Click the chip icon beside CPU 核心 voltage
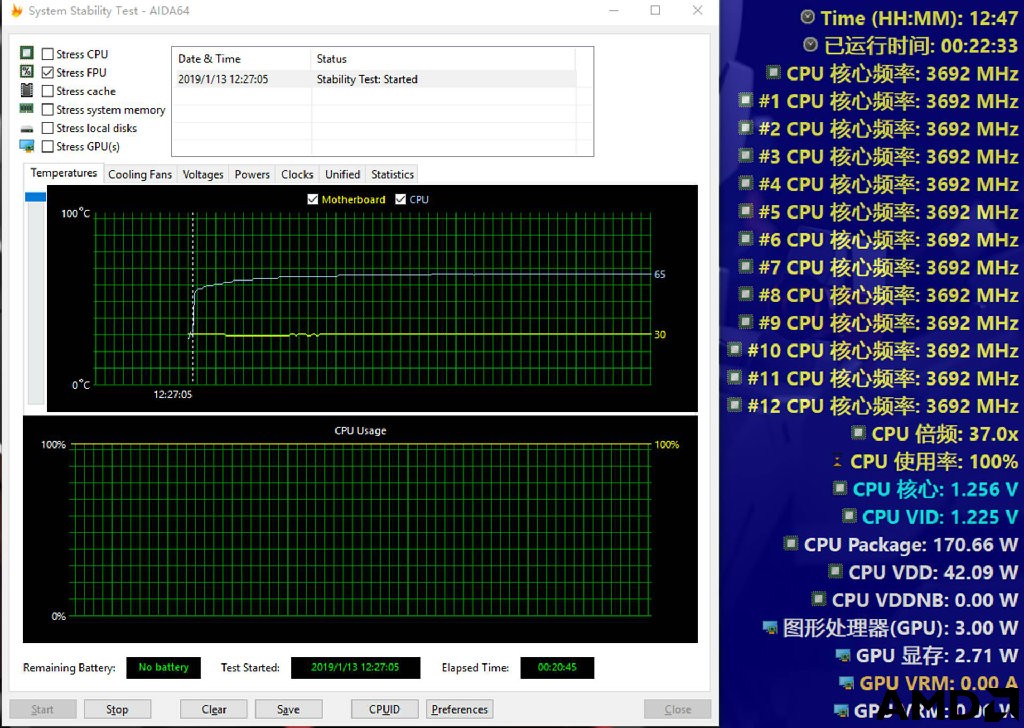 (x=840, y=488)
